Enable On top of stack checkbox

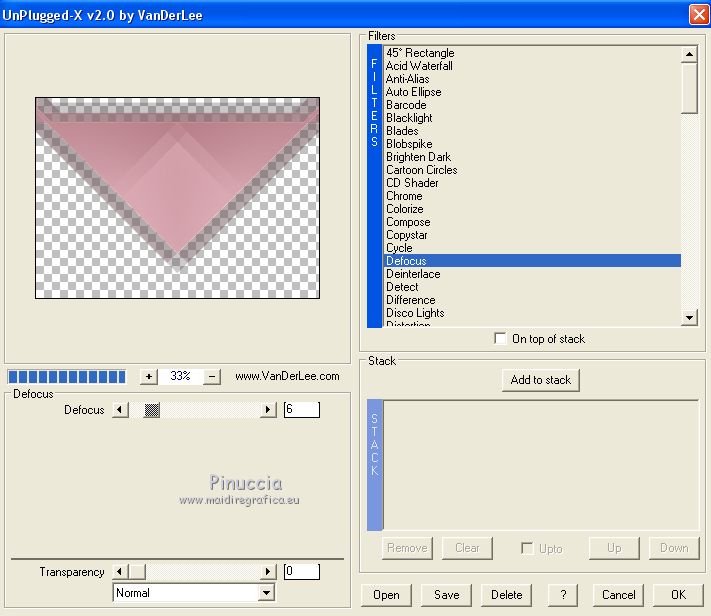500,338
